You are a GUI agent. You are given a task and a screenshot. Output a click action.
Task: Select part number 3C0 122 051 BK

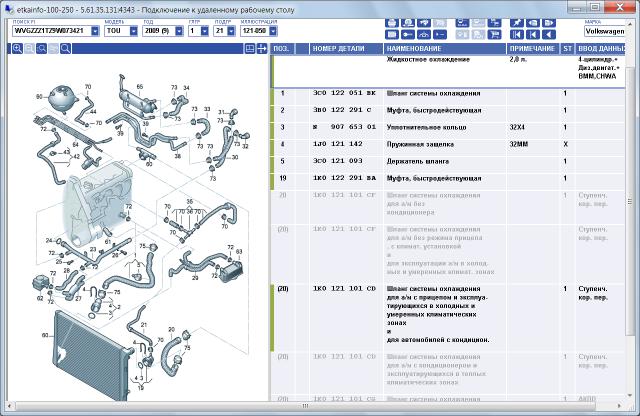coord(344,93)
